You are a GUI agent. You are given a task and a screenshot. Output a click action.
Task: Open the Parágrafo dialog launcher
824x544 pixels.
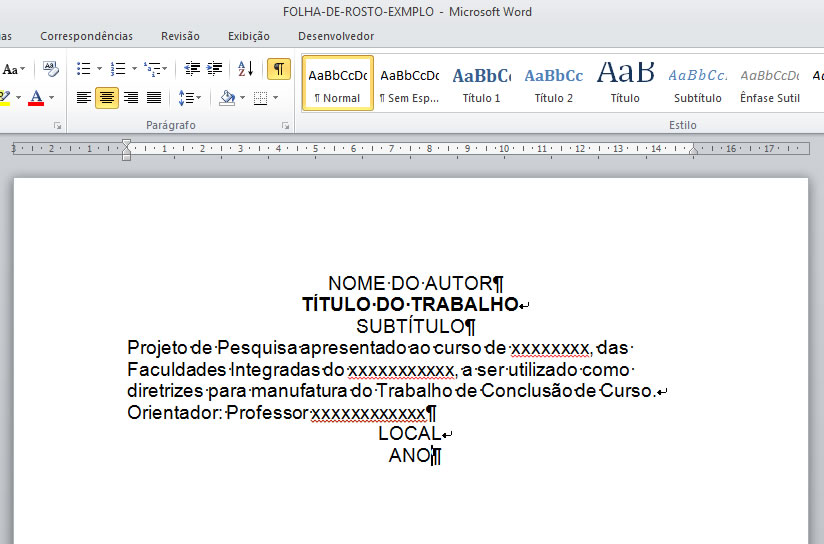[x=285, y=126]
